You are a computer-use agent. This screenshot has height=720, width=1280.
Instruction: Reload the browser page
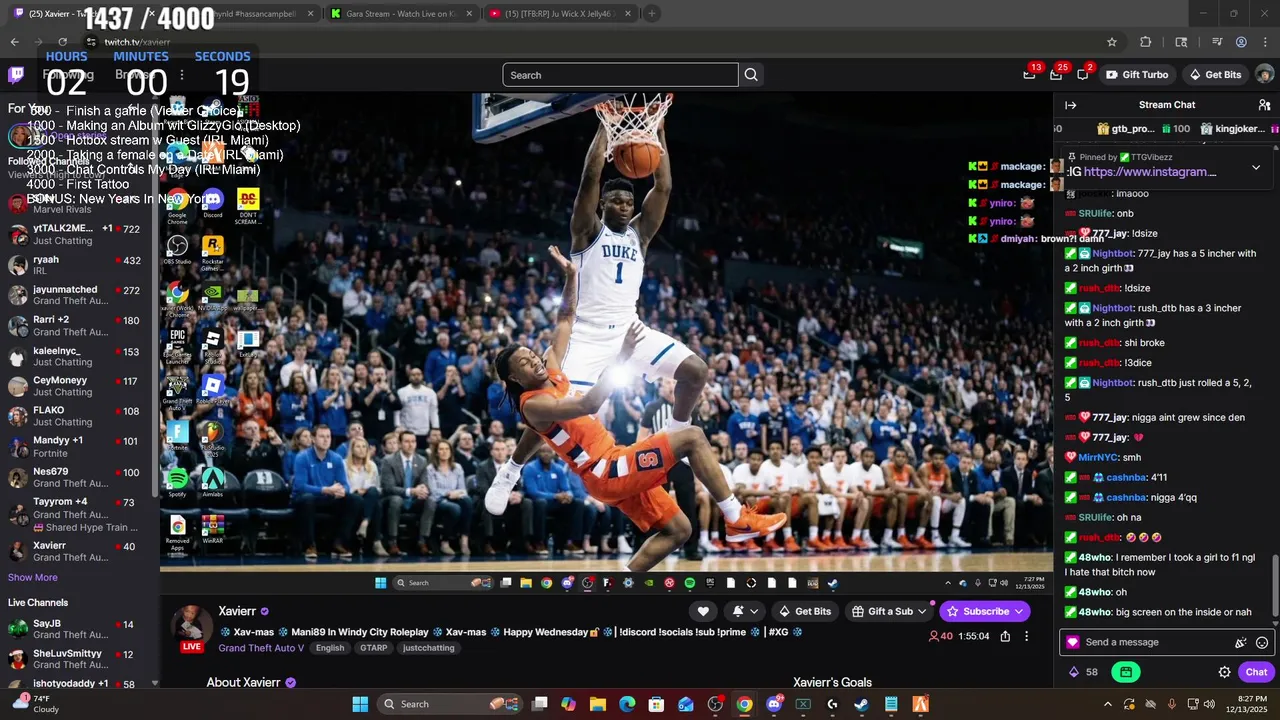pos(62,42)
